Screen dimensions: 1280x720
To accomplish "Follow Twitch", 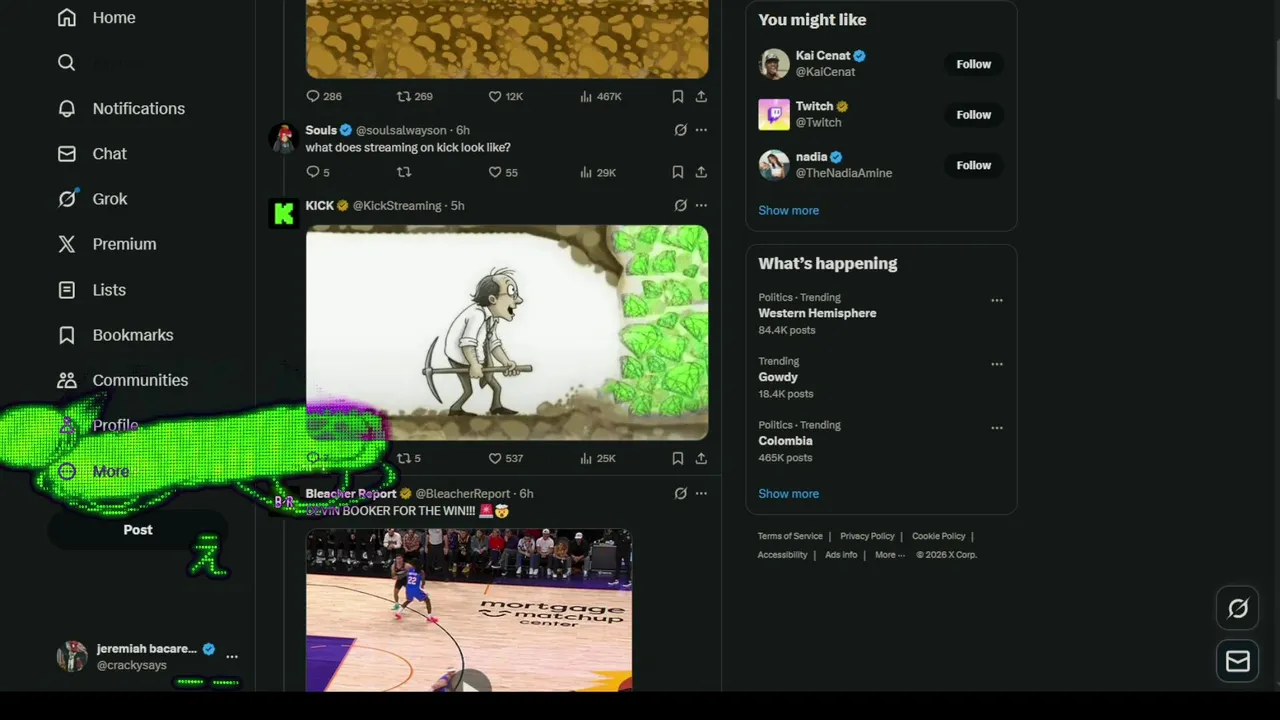I will pyautogui.click(x=973, y=115).
